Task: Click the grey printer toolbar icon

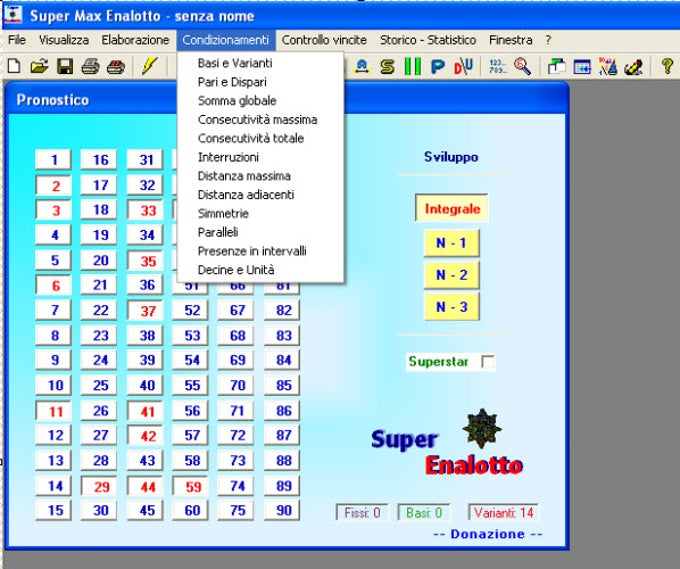Action: (x=91, y=66)
